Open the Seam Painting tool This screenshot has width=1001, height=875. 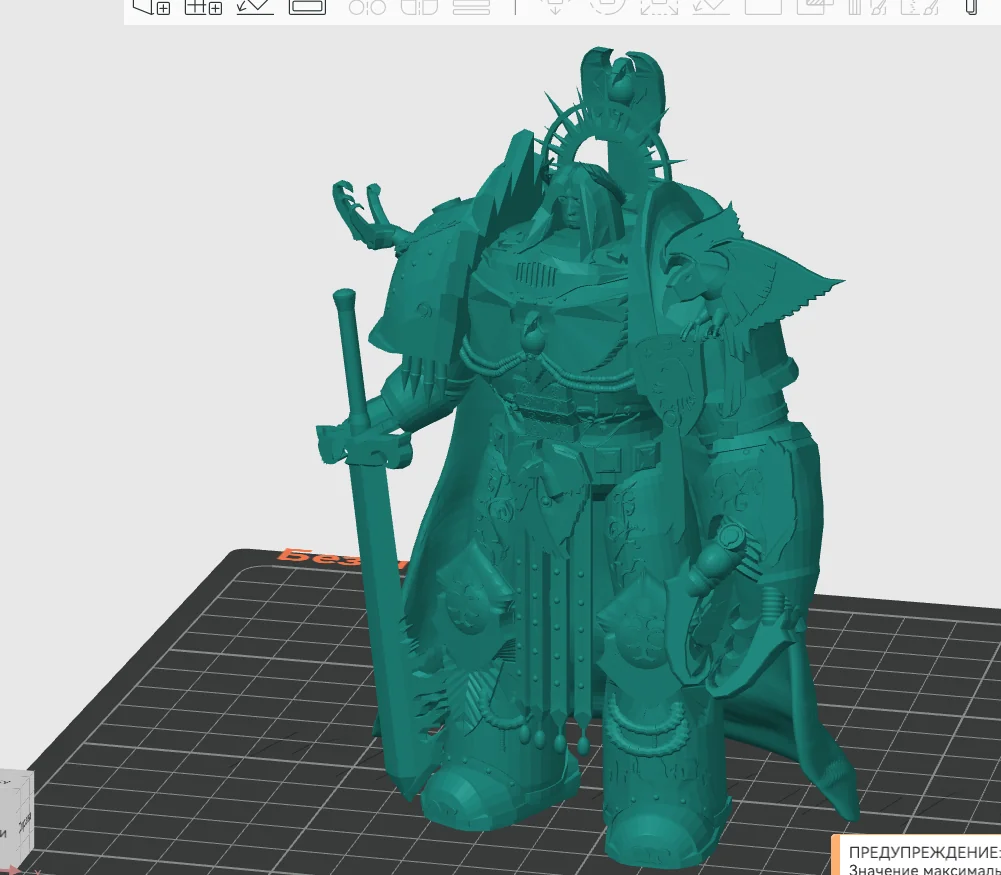[919, 7]
